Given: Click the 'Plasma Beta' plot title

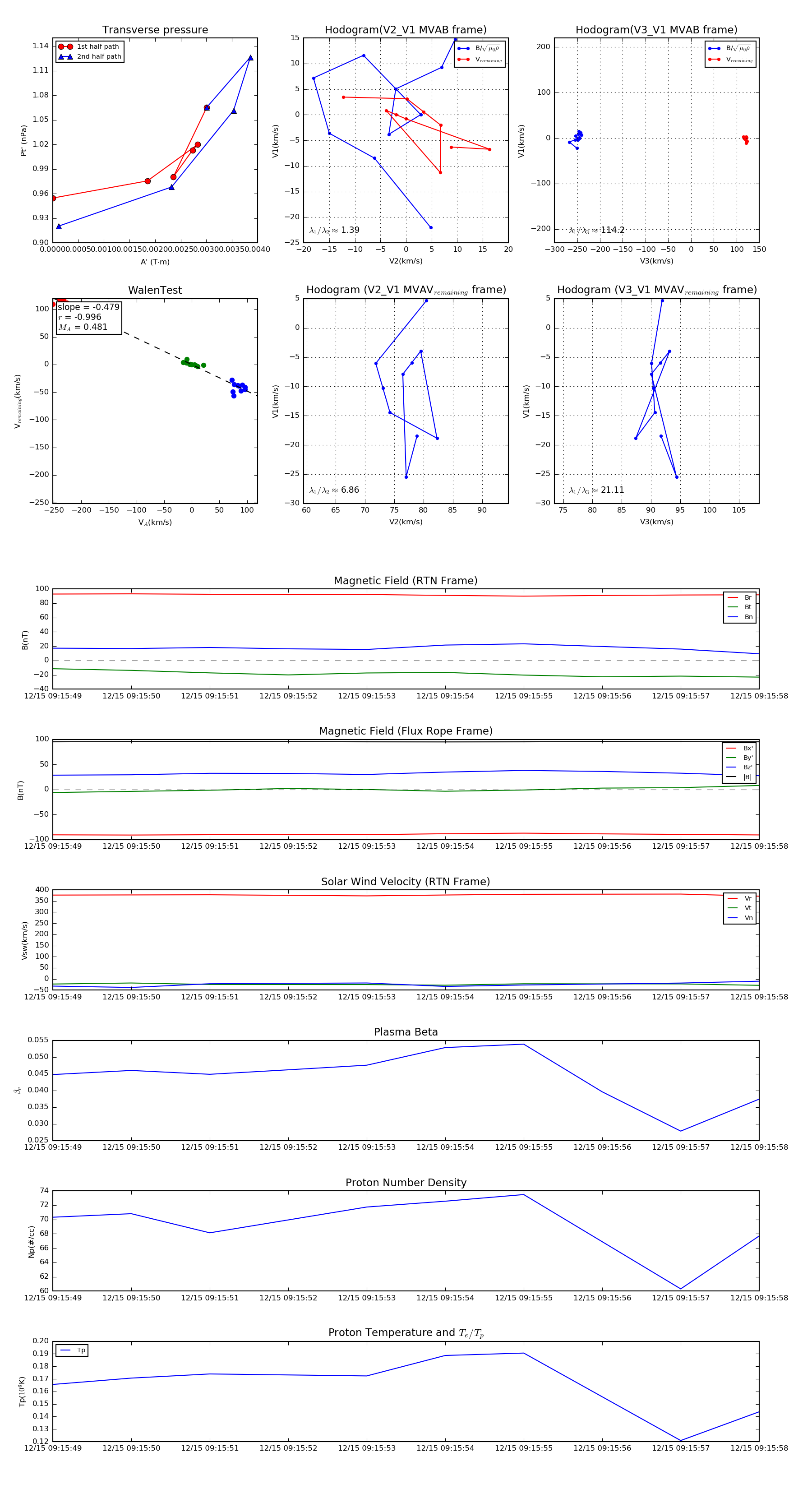Looking at the screenshot, I should point(406,1032).
